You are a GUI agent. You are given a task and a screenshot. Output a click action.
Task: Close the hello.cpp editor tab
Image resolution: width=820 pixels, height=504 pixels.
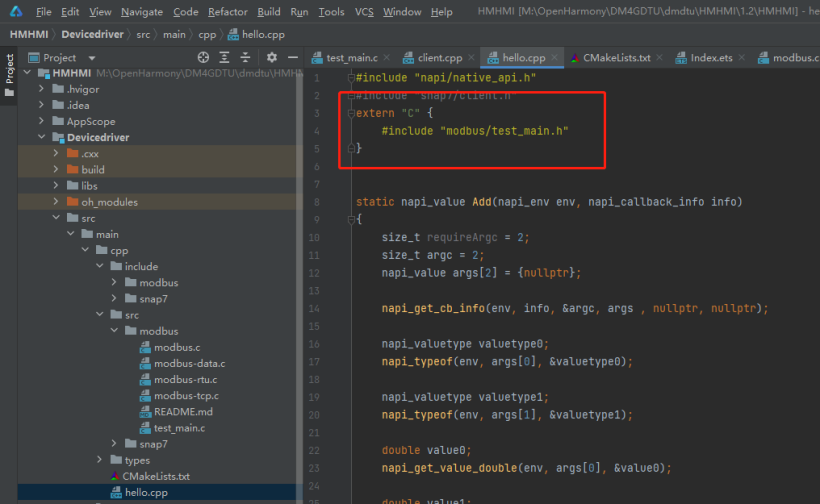coord(554,58)
